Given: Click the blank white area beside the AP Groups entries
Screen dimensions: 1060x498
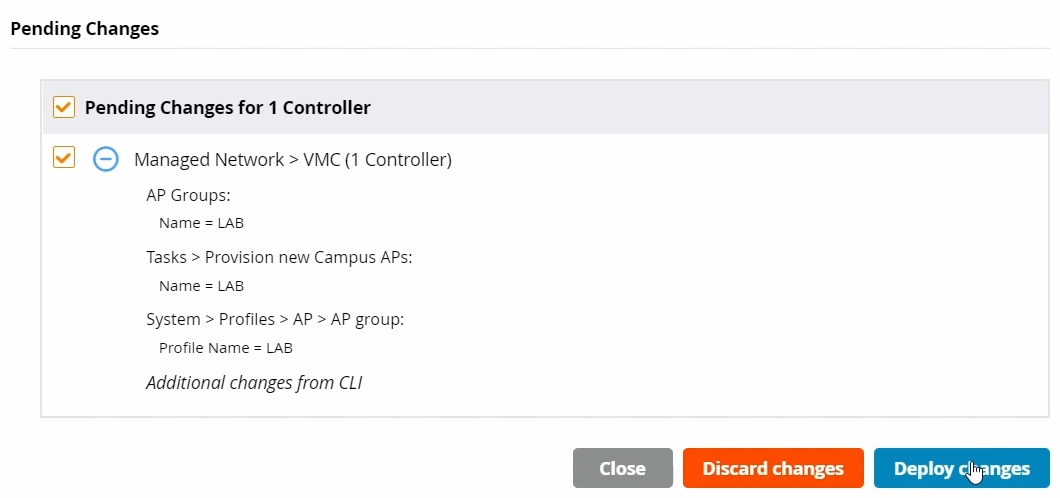Looking at the screenshot, I should 650,210.
